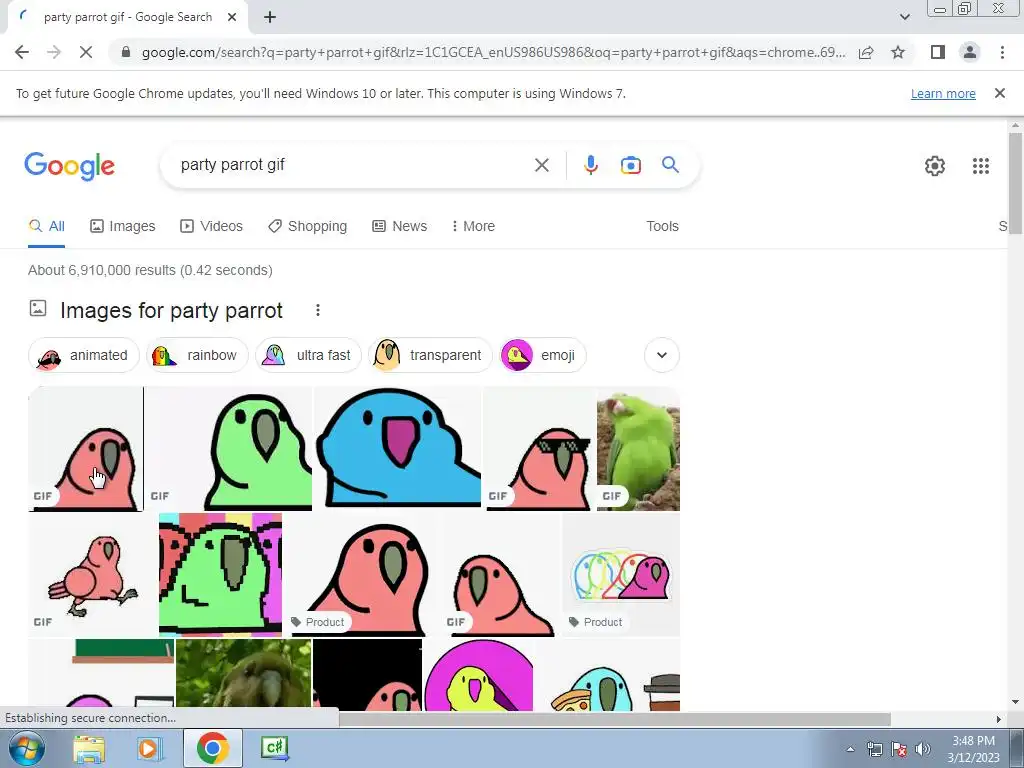Open the yellow parrot on magenta circle image
This screenshot has height=768, width=1024.
[x=479, y=675]
